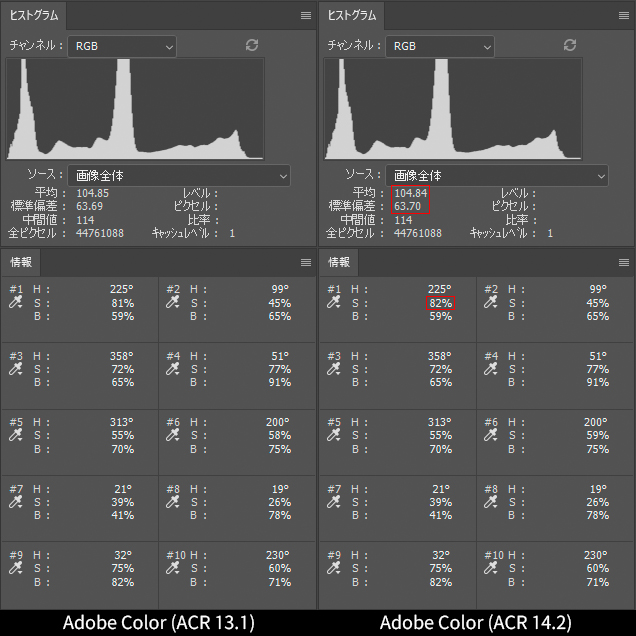Refresh right histogram with uncached data
636x636 pixels.
click(570, 45)
